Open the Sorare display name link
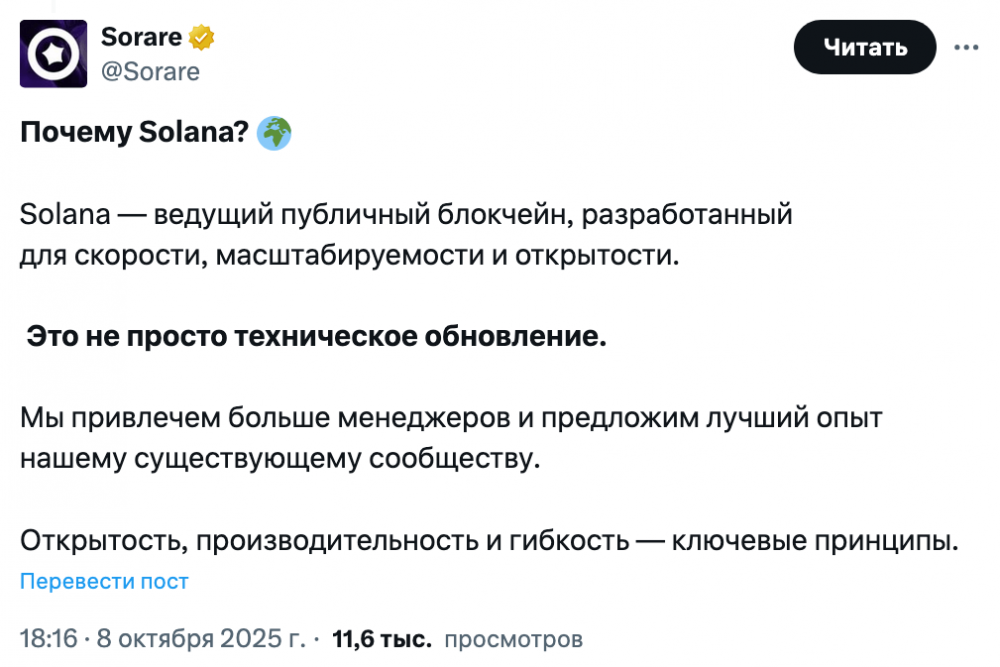The width and height of the screenshot is (1000, 667). click(x=141, y=38)
